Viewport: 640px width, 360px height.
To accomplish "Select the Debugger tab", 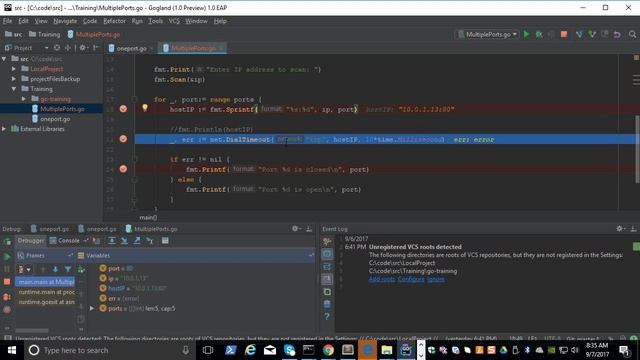I will 31,240.
